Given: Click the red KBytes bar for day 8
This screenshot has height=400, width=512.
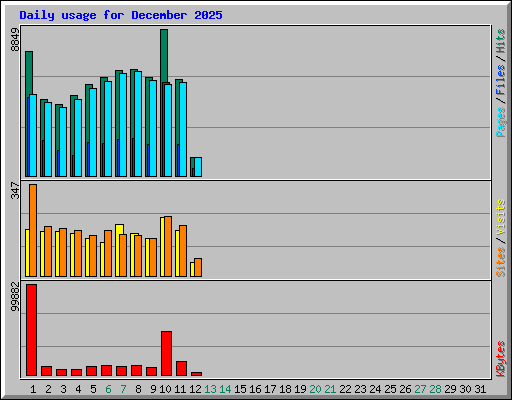Looking at the screenshot, I should (x=137, y=370).
